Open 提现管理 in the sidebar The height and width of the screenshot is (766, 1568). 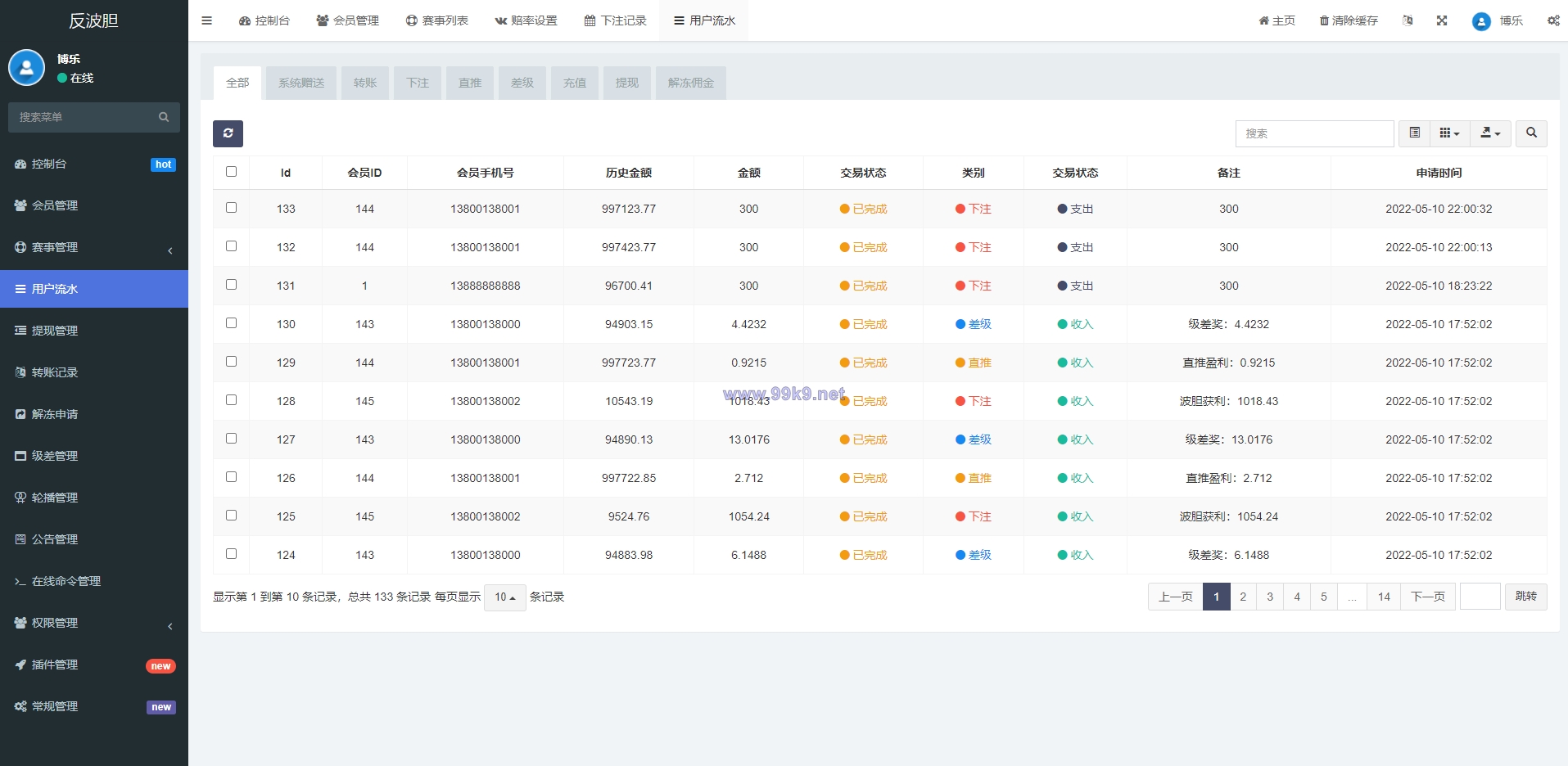point(94,331)
